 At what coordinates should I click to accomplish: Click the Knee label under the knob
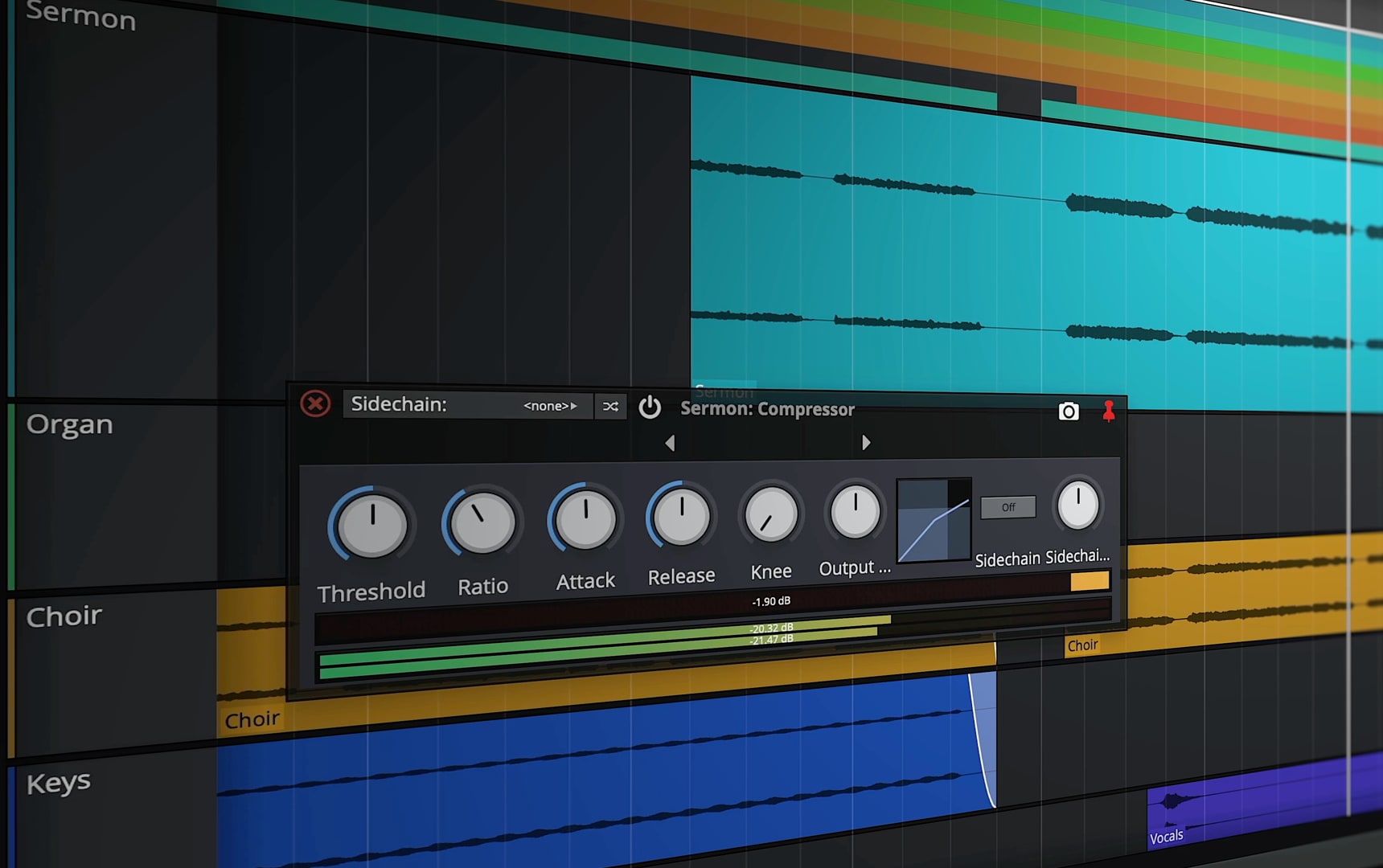click(771, 571)
